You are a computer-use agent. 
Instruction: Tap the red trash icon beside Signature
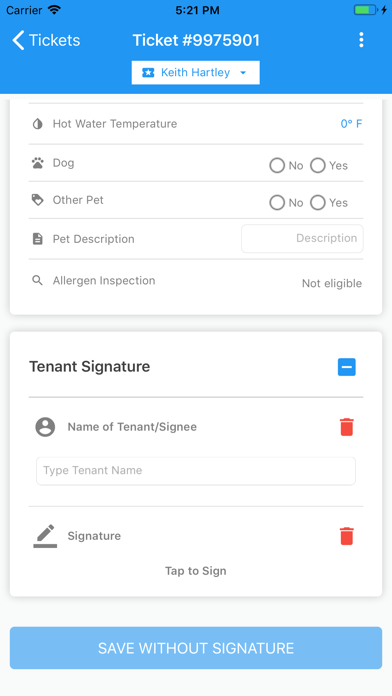tap(346, 536)
